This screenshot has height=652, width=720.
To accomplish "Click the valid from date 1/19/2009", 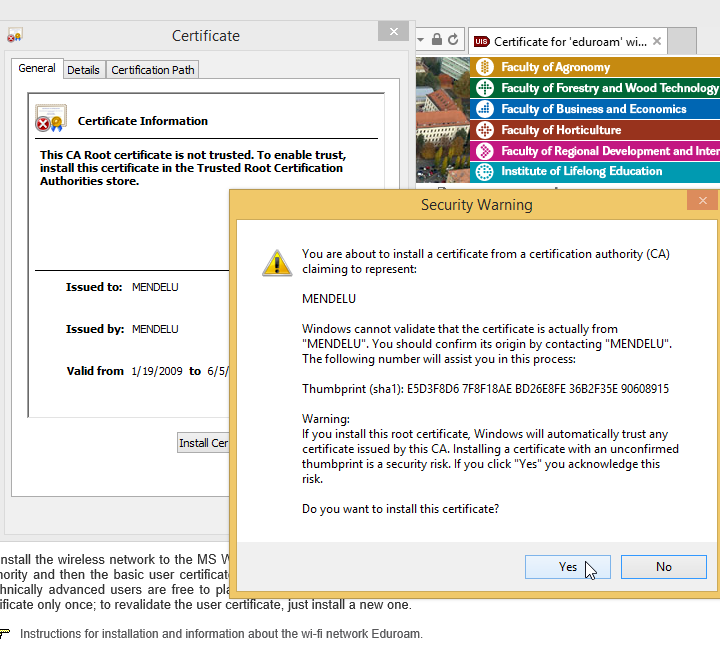I will pyautogui.click(x=157, y=371).
